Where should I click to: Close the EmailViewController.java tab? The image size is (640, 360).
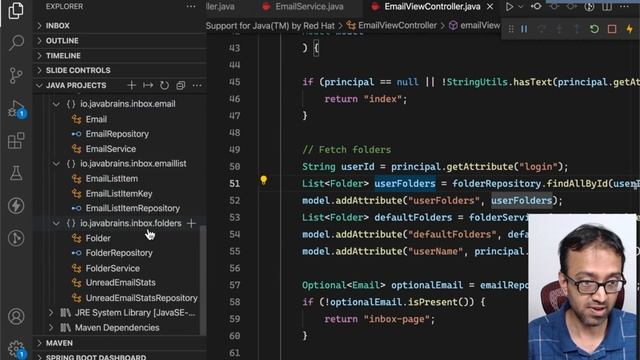click(x=490, y=7)
